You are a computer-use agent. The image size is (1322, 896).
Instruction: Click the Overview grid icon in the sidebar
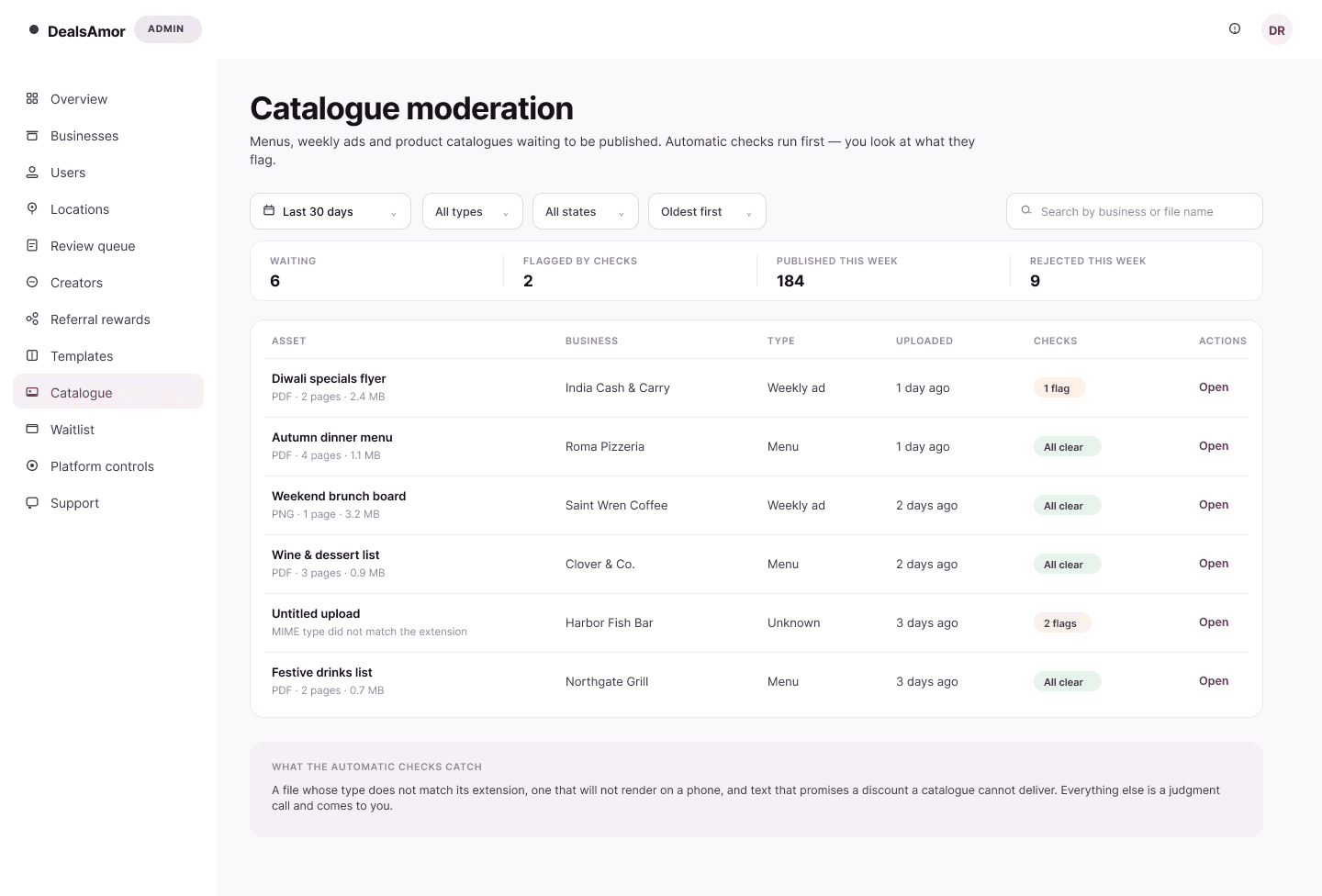(32, 98)
